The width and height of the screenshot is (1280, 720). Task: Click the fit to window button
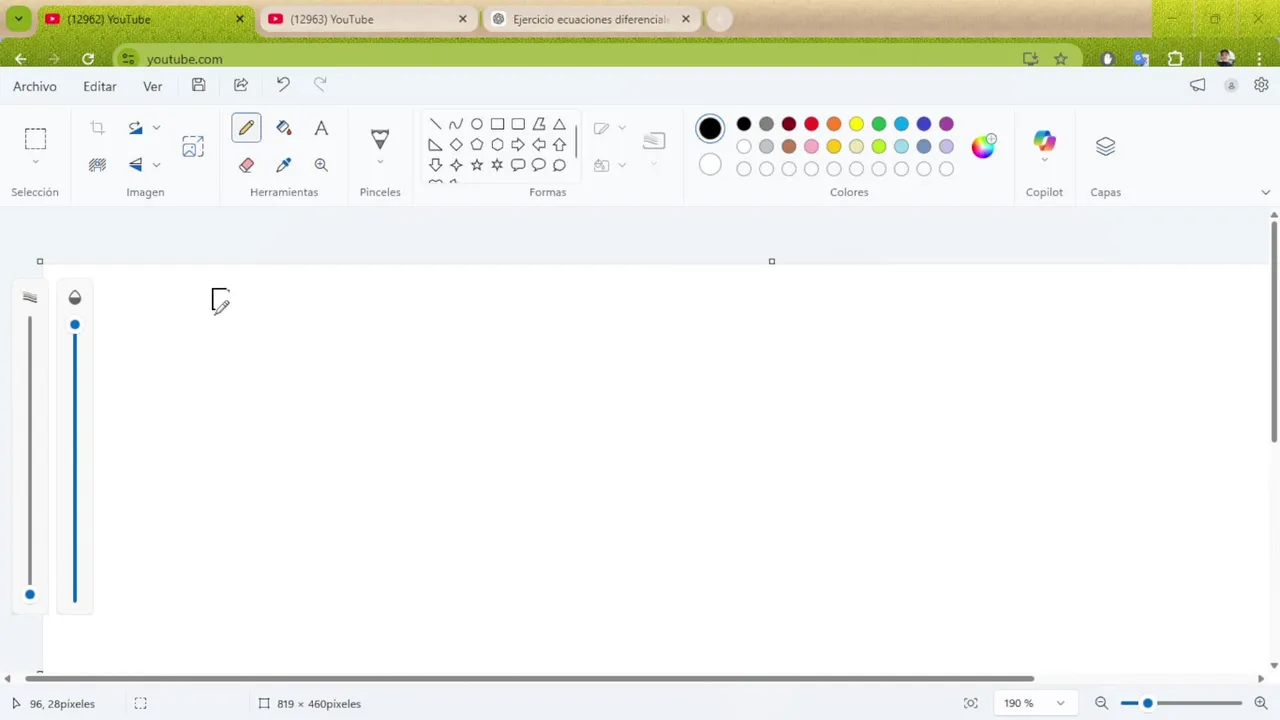[x=970, y=703]
